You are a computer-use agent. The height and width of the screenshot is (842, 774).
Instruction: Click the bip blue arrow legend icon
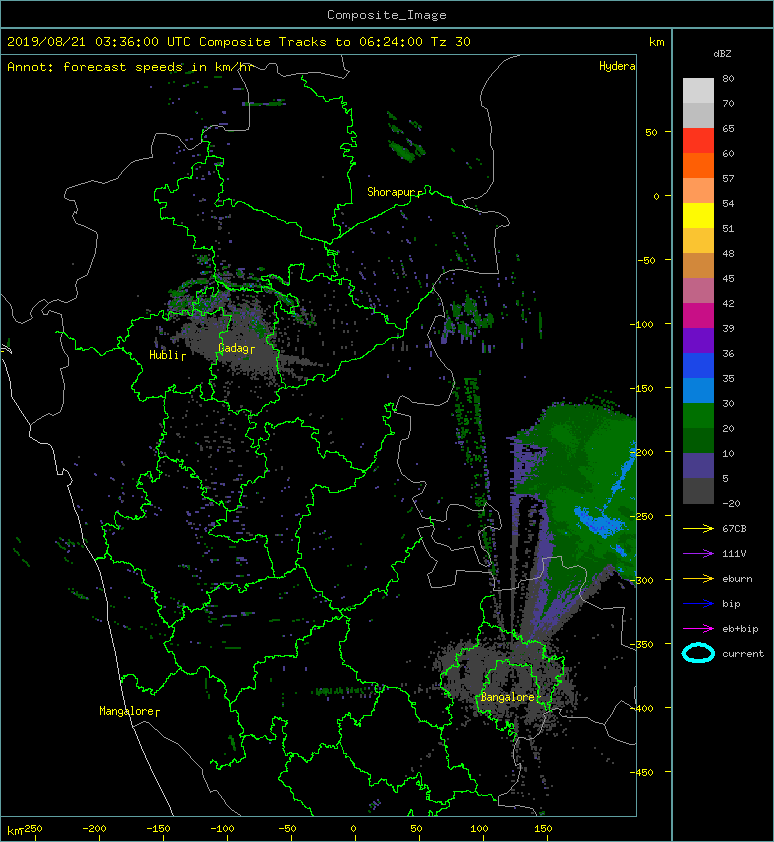point(698,604)
